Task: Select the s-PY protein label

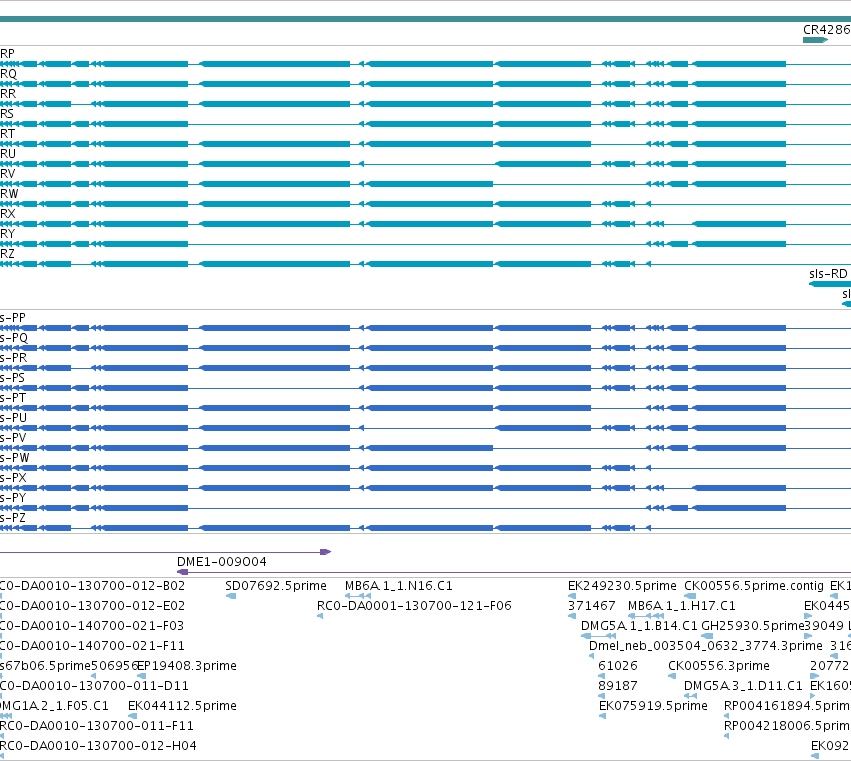Action: click(x=13, y=499)
